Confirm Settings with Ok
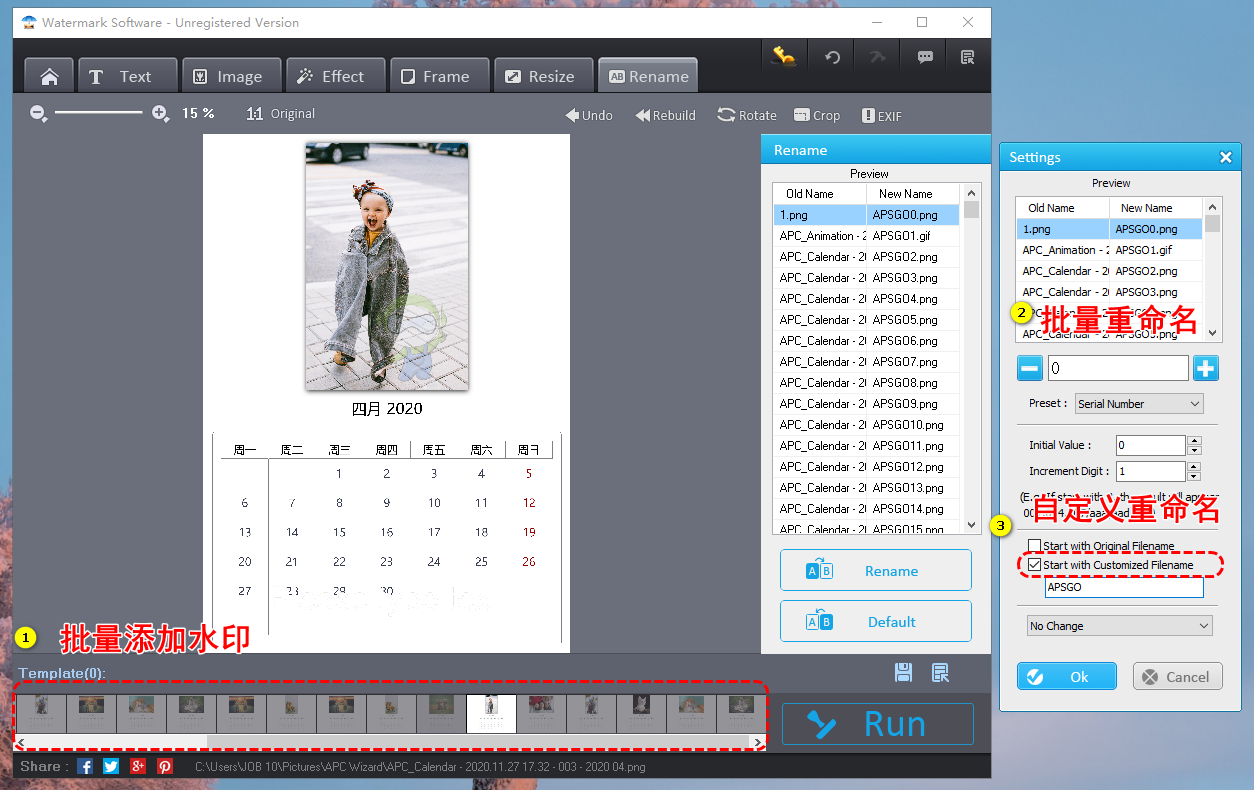 (x=1067, y=677)
